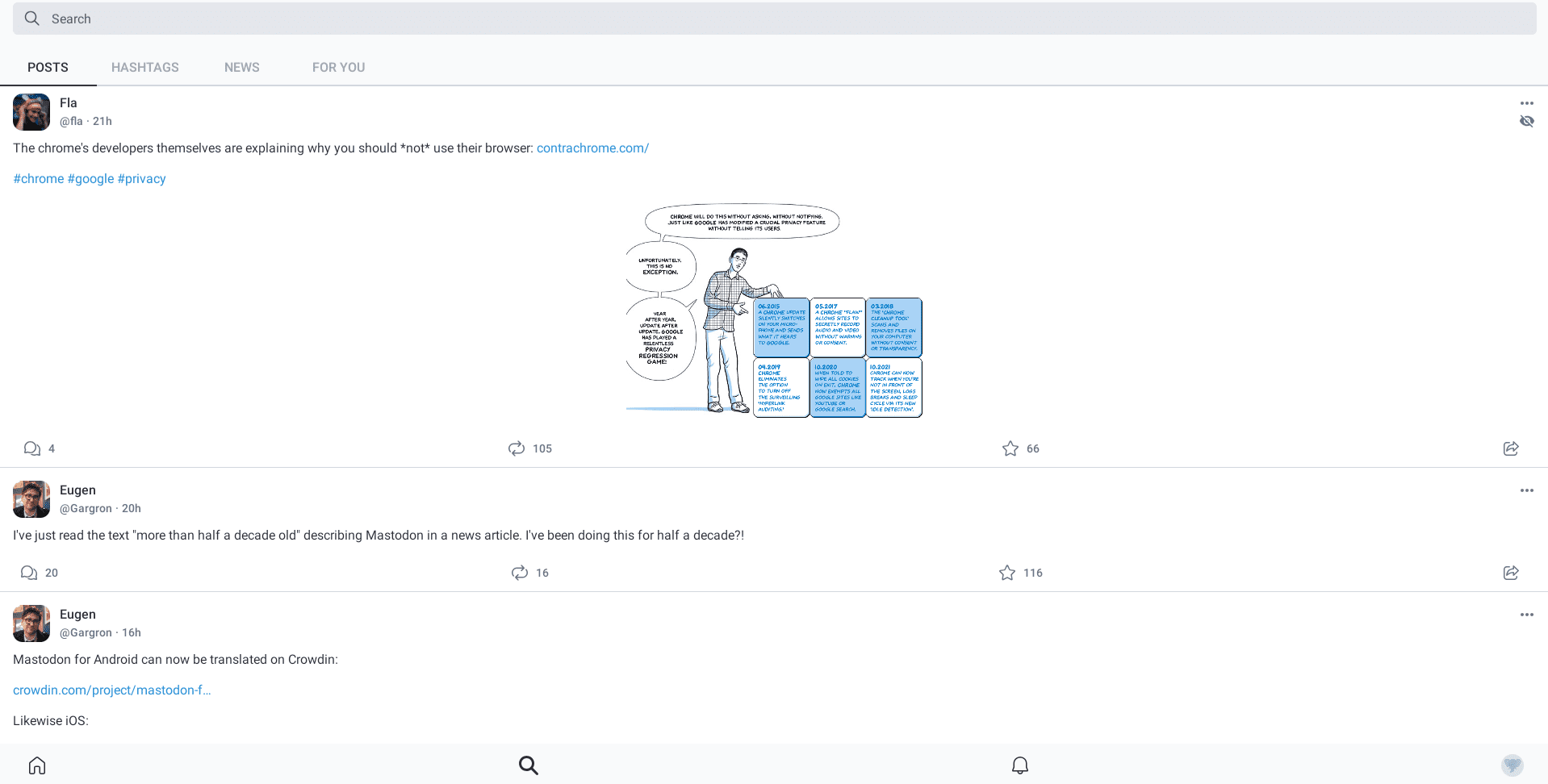The height and width of the screenshot is (784, 1548).
Task: Click "@fla · 21h" handle text
Action: (x=86, y=122)
